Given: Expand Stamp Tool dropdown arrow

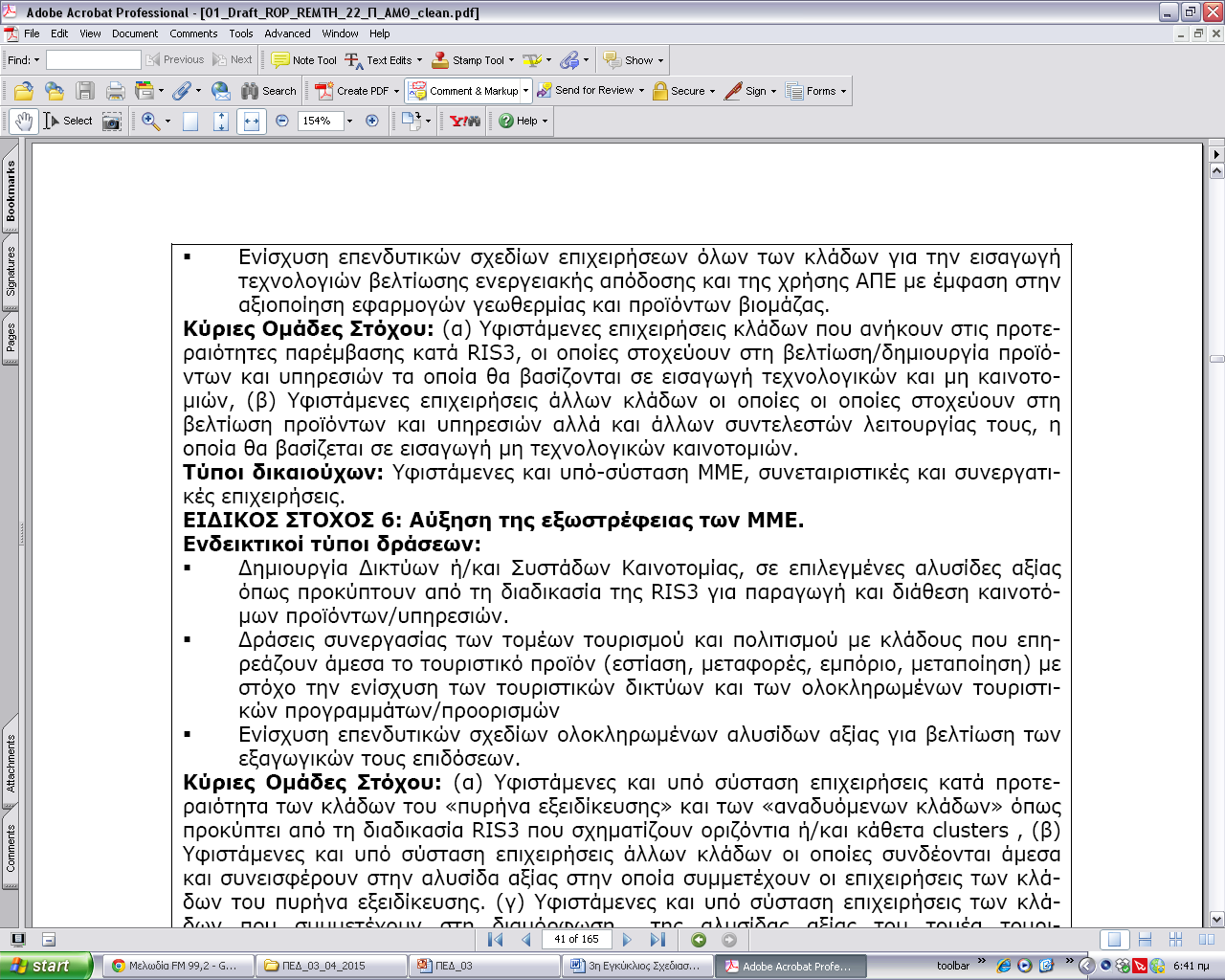Looking at the screenshot, I should [x=512, y=60].
